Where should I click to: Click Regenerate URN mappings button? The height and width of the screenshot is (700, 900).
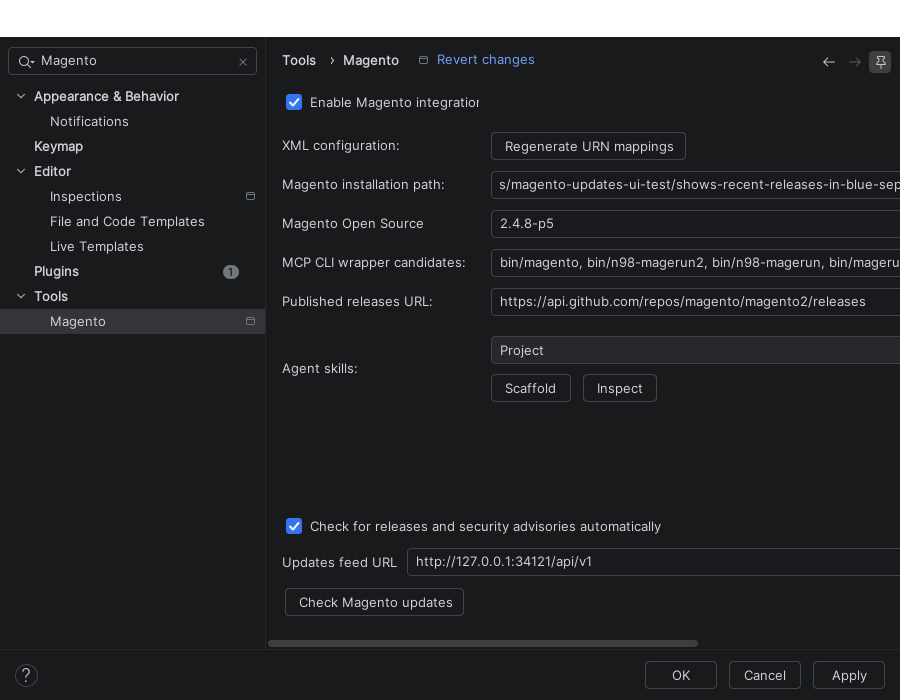pos(588,146)
